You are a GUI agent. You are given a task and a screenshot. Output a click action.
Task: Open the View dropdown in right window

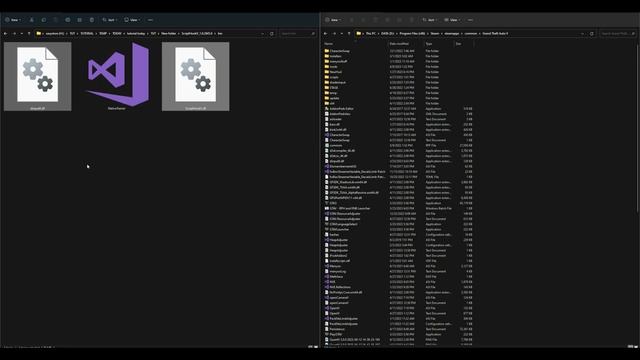[x=452, y=20]
